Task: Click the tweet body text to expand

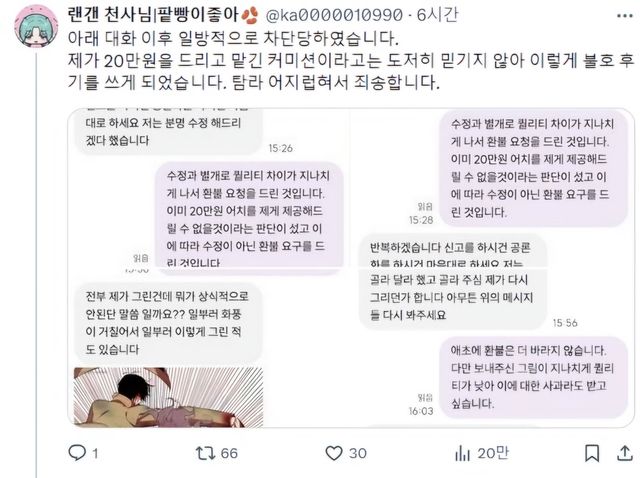Action: (x=351, y=60)
